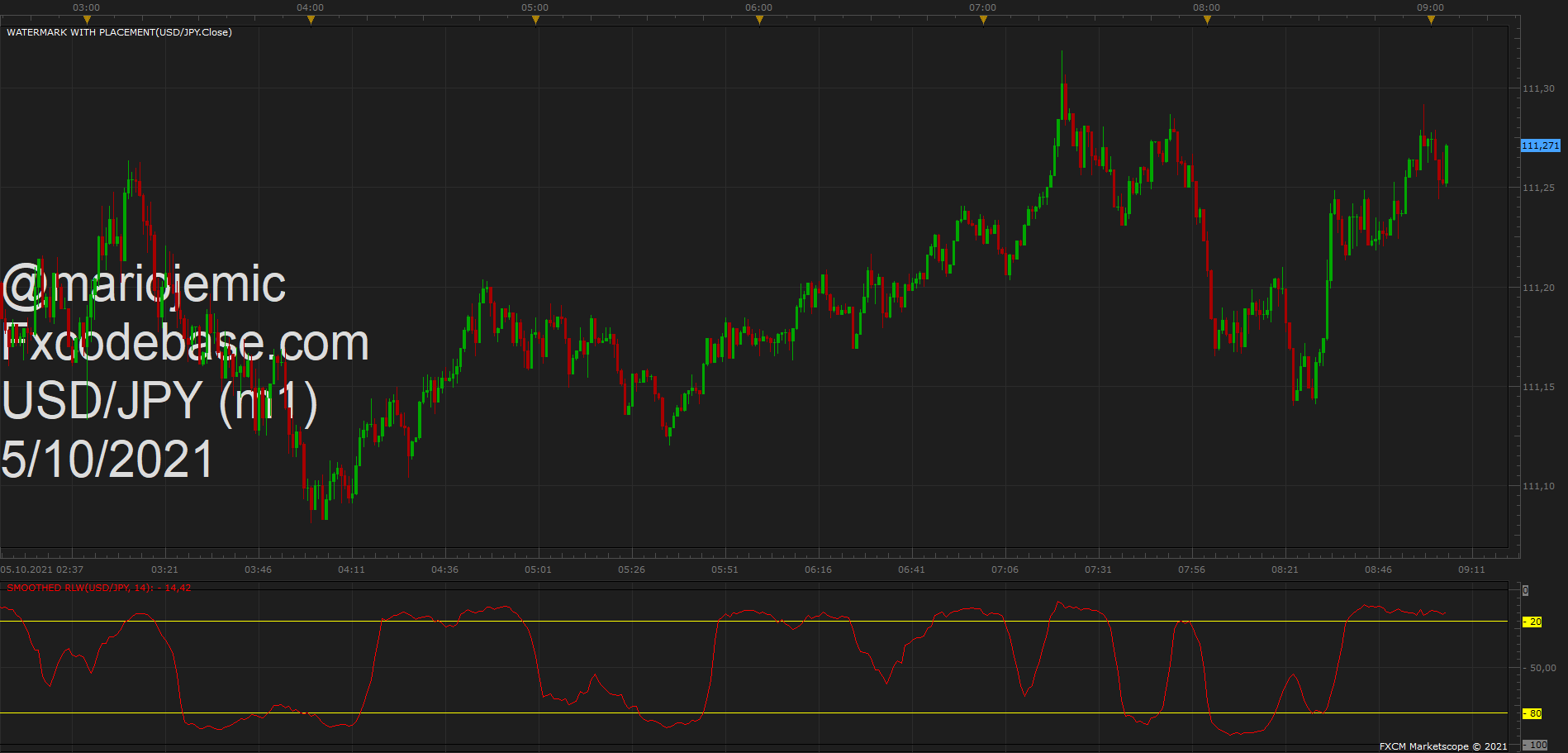
Task: Click the 07:06 bottom time label
Action: 1005,570
